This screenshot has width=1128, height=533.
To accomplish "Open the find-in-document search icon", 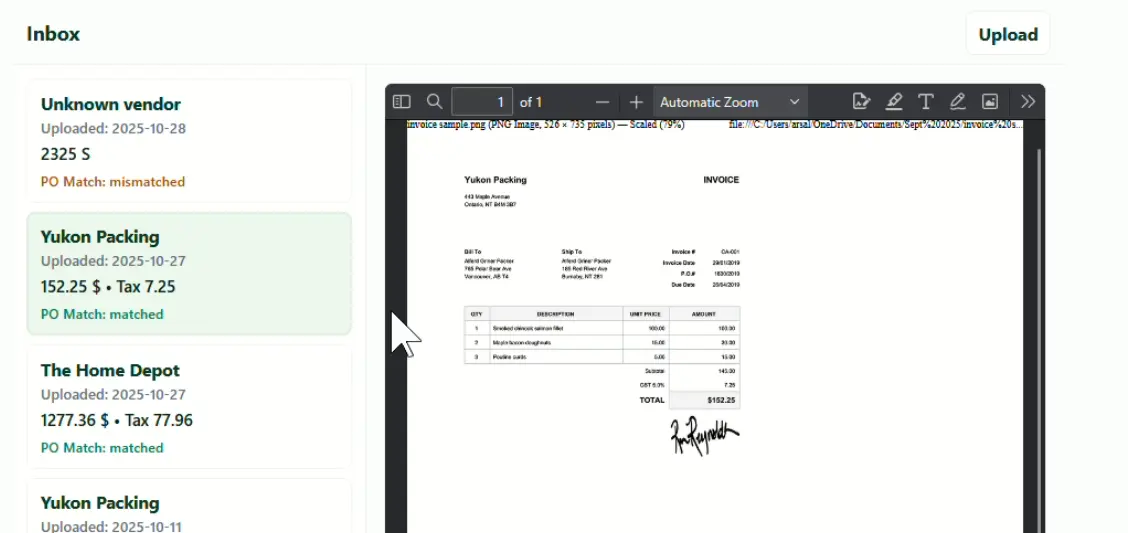I will tap(434, 101).
